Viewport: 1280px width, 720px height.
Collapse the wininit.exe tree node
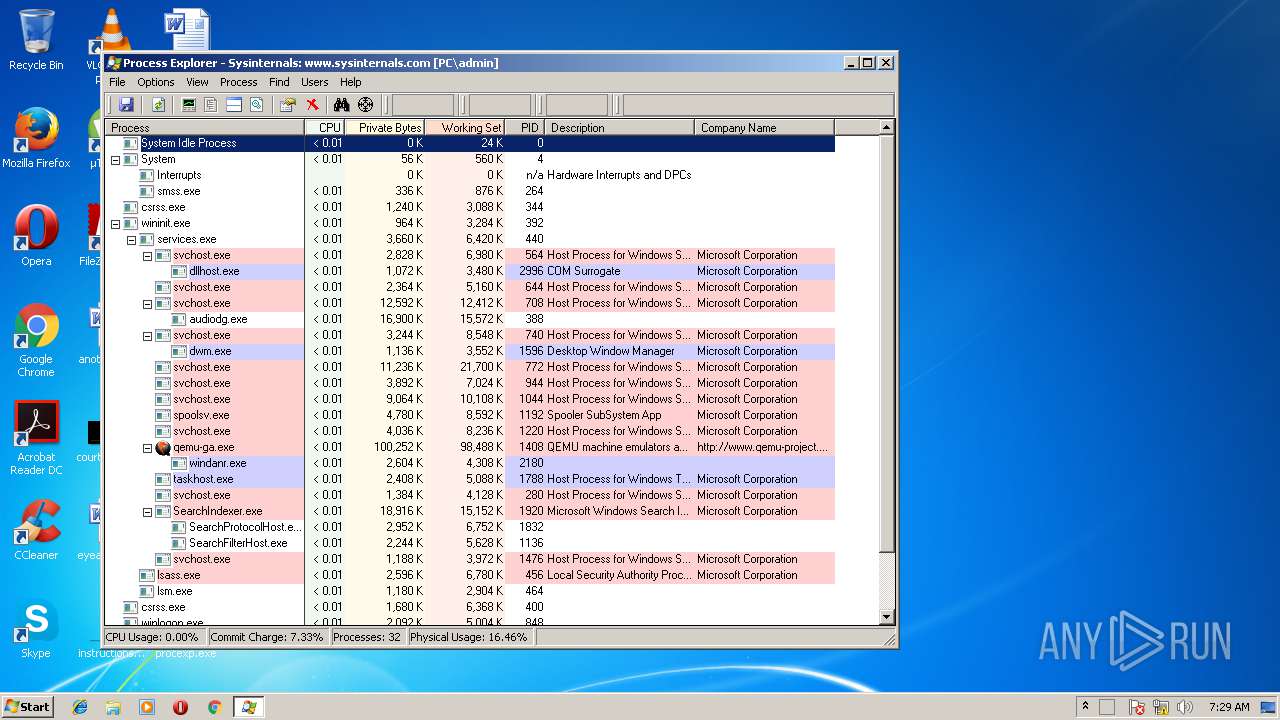115,223
